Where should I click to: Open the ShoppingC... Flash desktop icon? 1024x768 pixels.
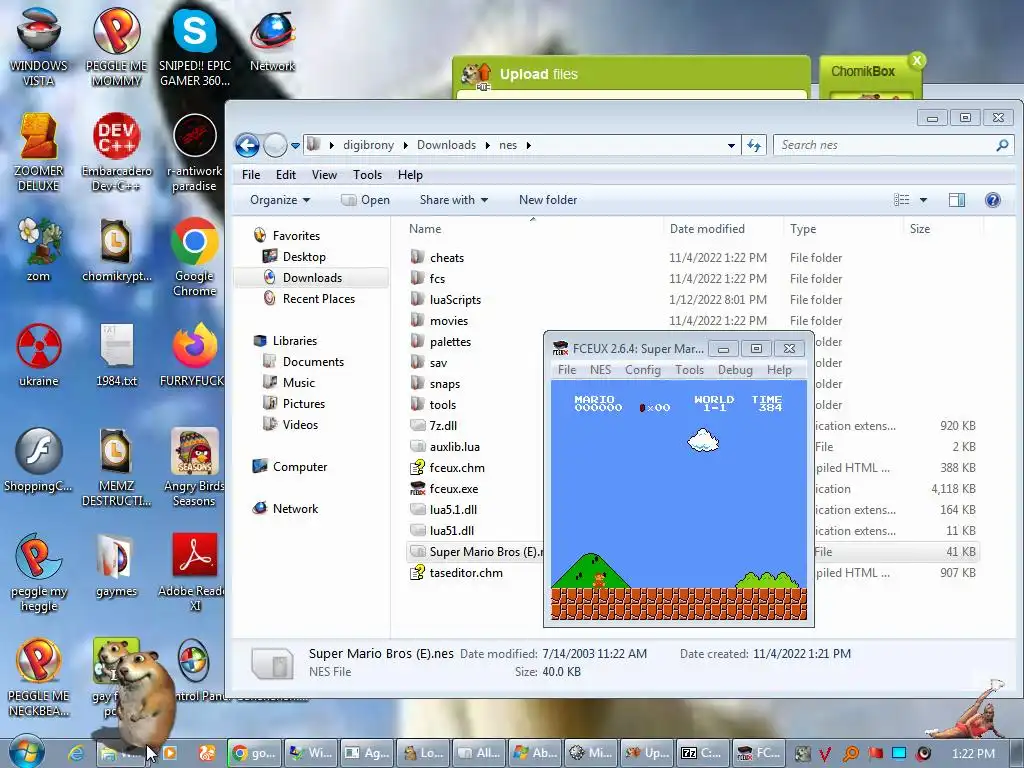click(x=39, y=460)
